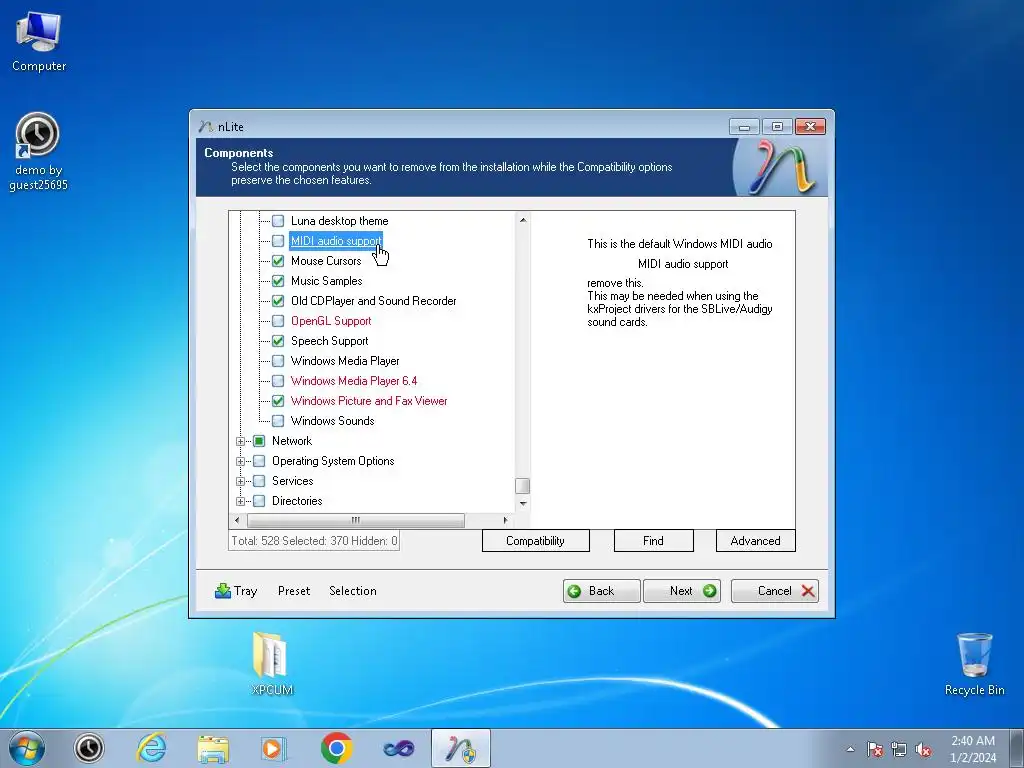Check the Windows Media Player box
The image size is (1024, 768).
click(278, 361)
